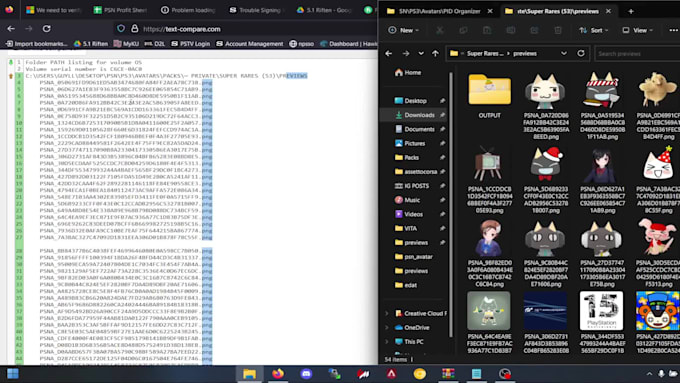Open WinRAR from the taskbar
The height and width of the screenshot is (383, 680).
448,373
